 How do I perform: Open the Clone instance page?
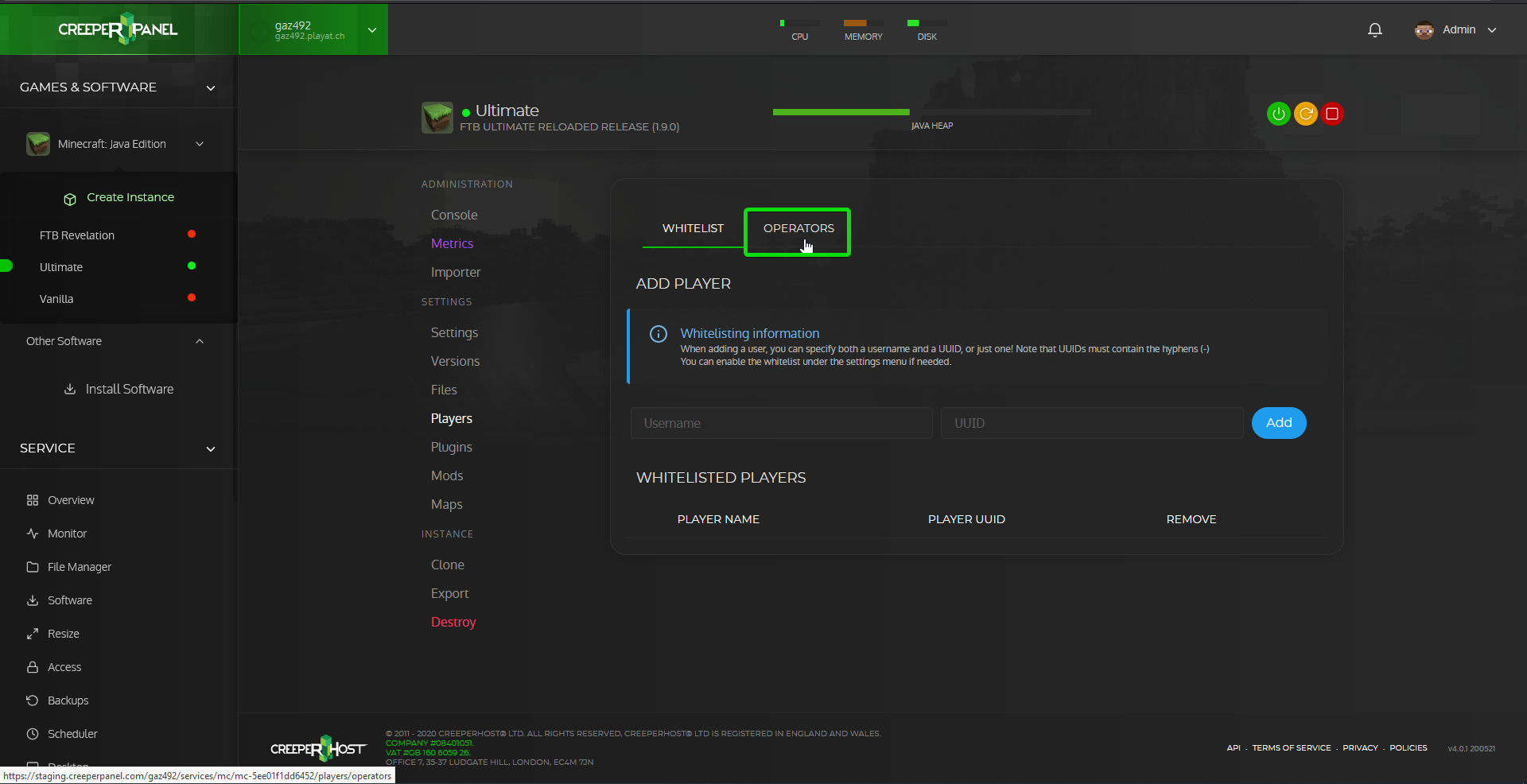point(448,565)
